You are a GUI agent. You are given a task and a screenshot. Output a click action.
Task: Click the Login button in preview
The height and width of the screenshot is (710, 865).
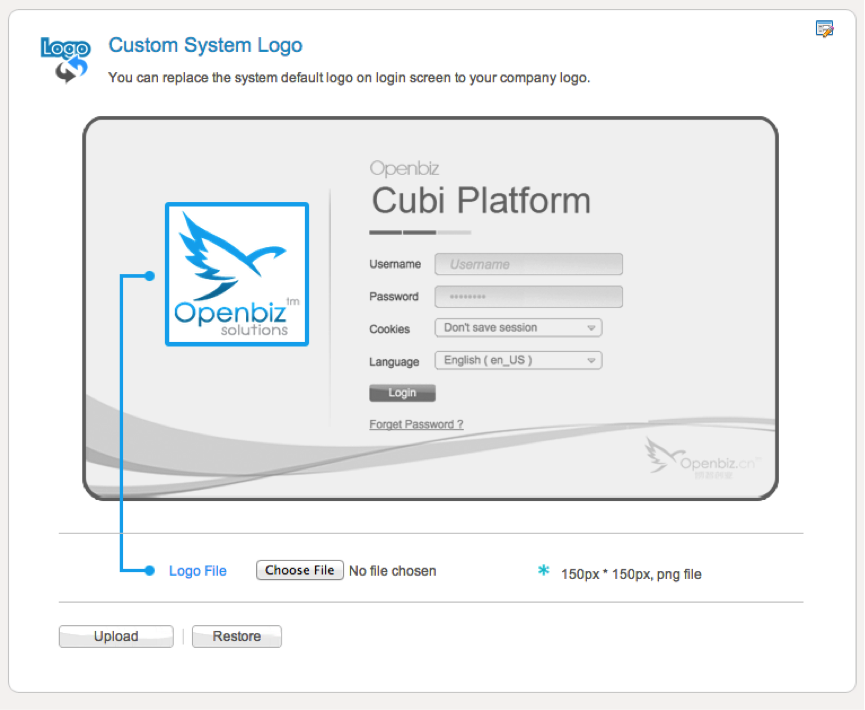[402, 393]
